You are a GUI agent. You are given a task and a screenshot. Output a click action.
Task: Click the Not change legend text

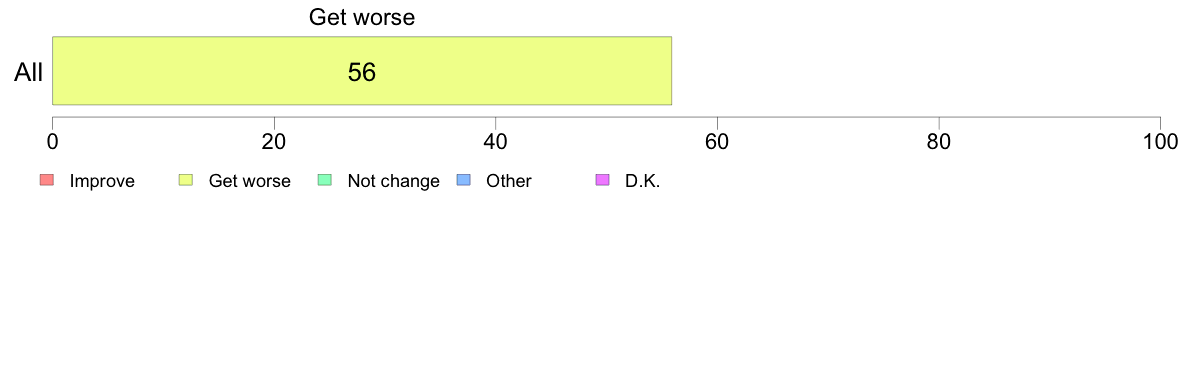(393, 181)
